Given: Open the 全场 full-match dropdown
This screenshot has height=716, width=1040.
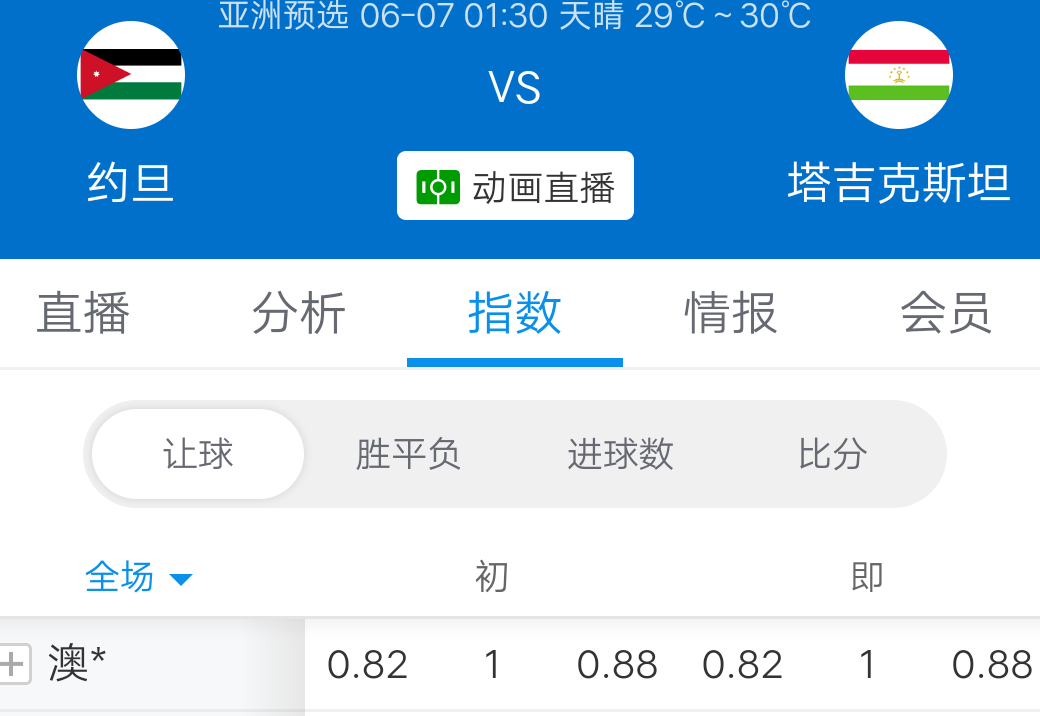Looking at the screenshot, I should pyautogui.click(x=120, y=577).
